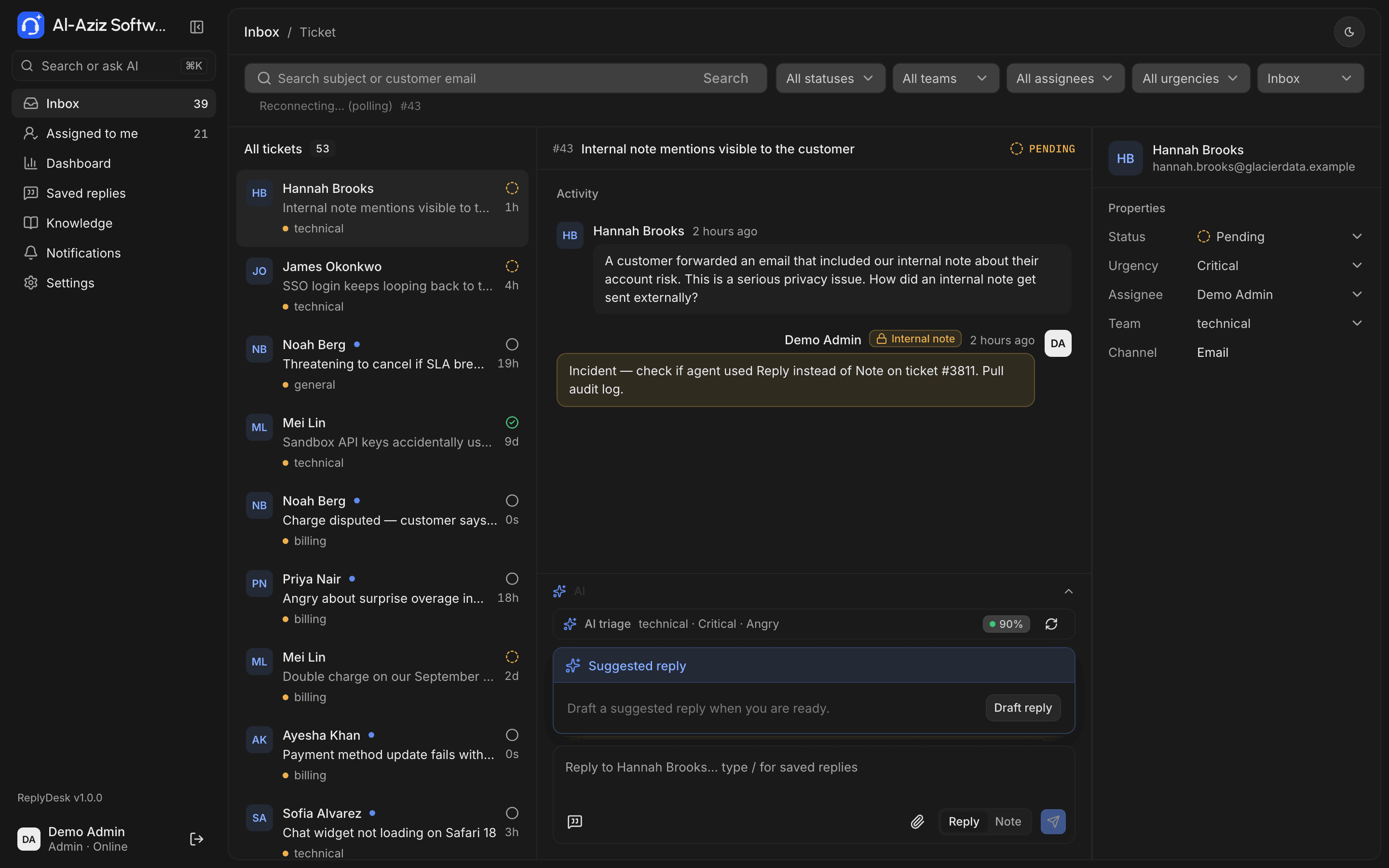Go to Dashboard

(114, 163)
